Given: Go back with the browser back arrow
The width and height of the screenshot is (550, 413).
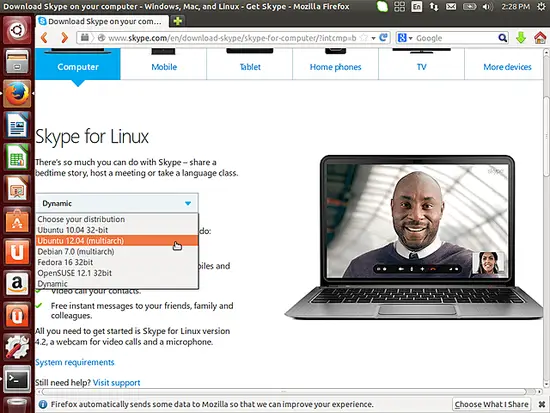Looking at the screenshot, I should [45, 38].
